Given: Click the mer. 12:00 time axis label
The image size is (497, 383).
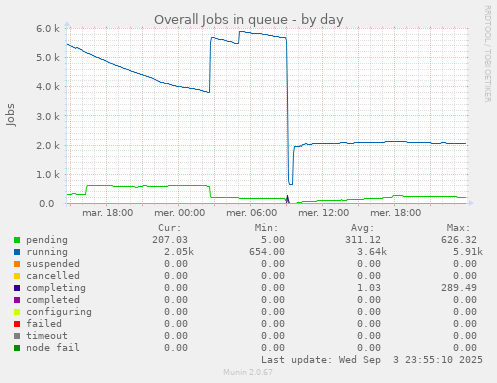Looking at the screenshot, I should tap(324, 213).
